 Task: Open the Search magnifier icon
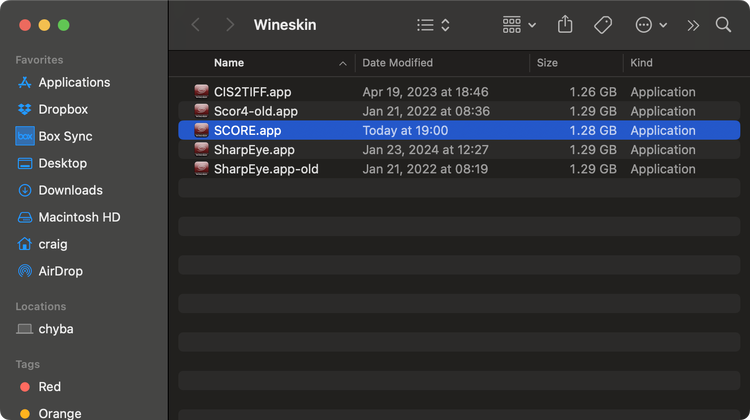tap(723, 25)
